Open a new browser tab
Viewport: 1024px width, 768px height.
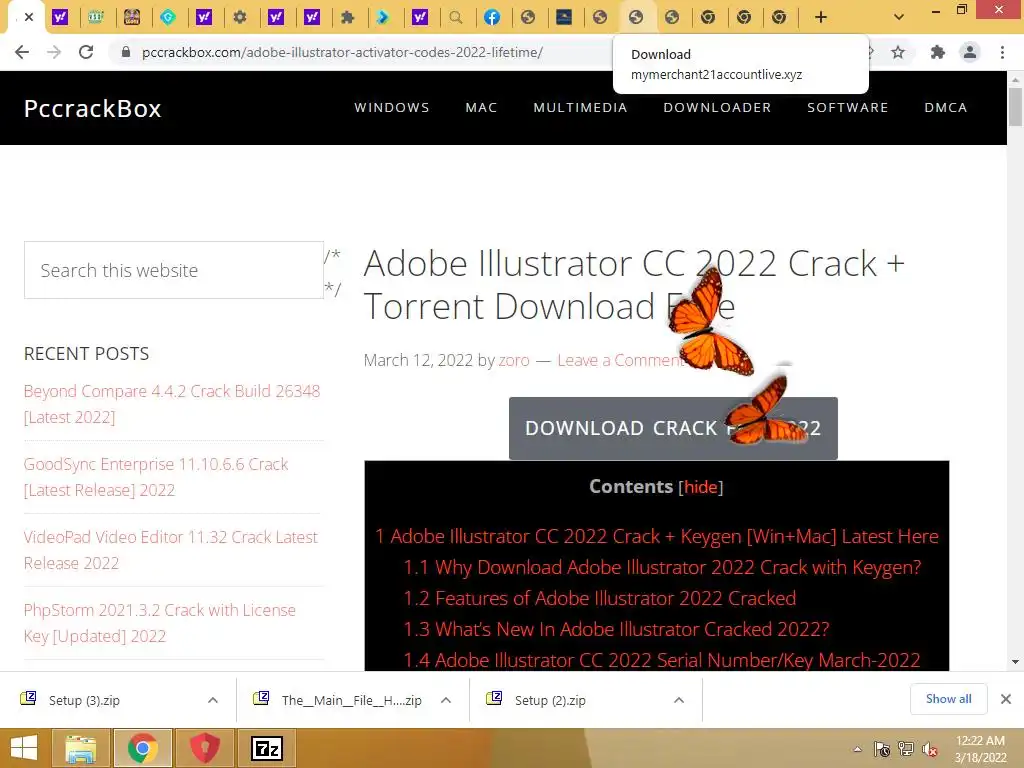pos(821,18)
